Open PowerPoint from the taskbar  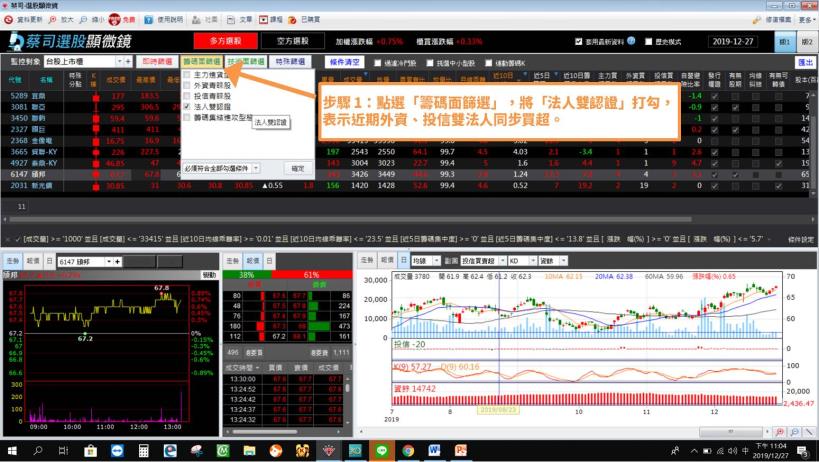pos(461,451)
